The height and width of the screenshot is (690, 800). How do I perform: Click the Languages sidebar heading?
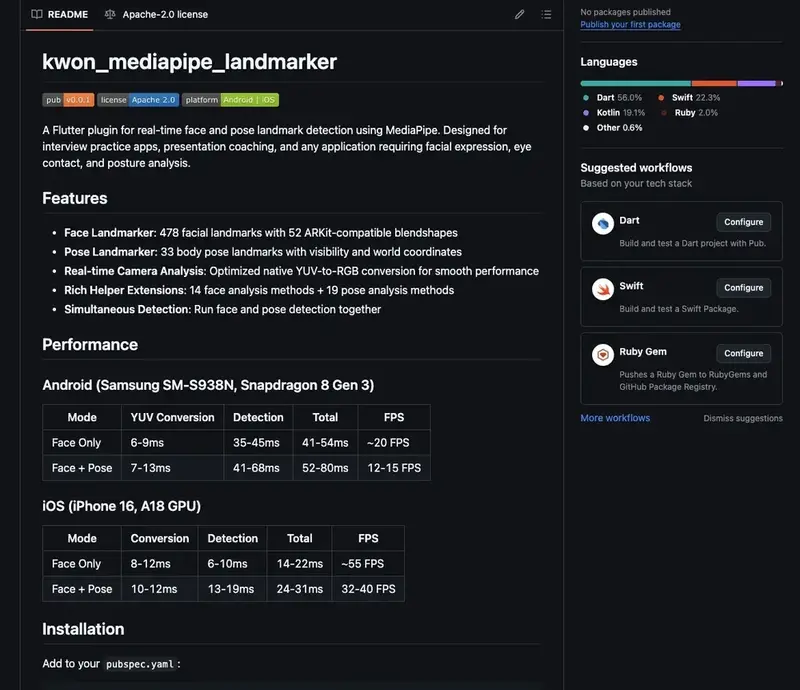(609, 62)
